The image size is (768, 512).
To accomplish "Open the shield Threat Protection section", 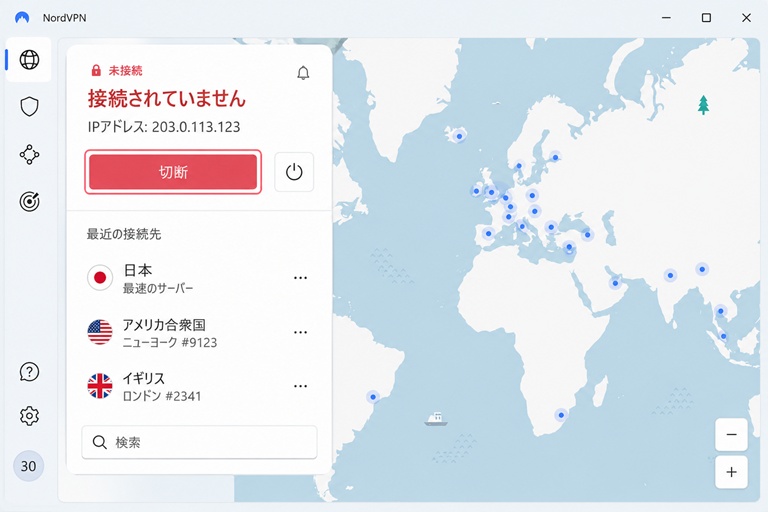I will pyautogui.click(x=29, y=107).
